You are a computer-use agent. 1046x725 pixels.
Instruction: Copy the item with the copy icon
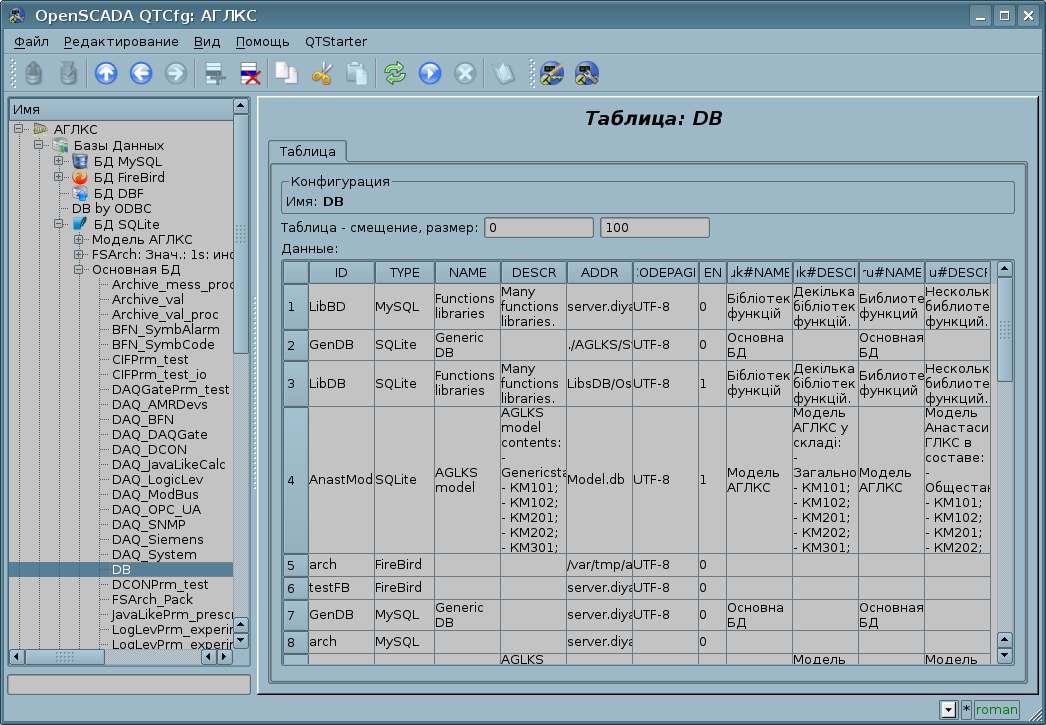[x=287, y=73]
